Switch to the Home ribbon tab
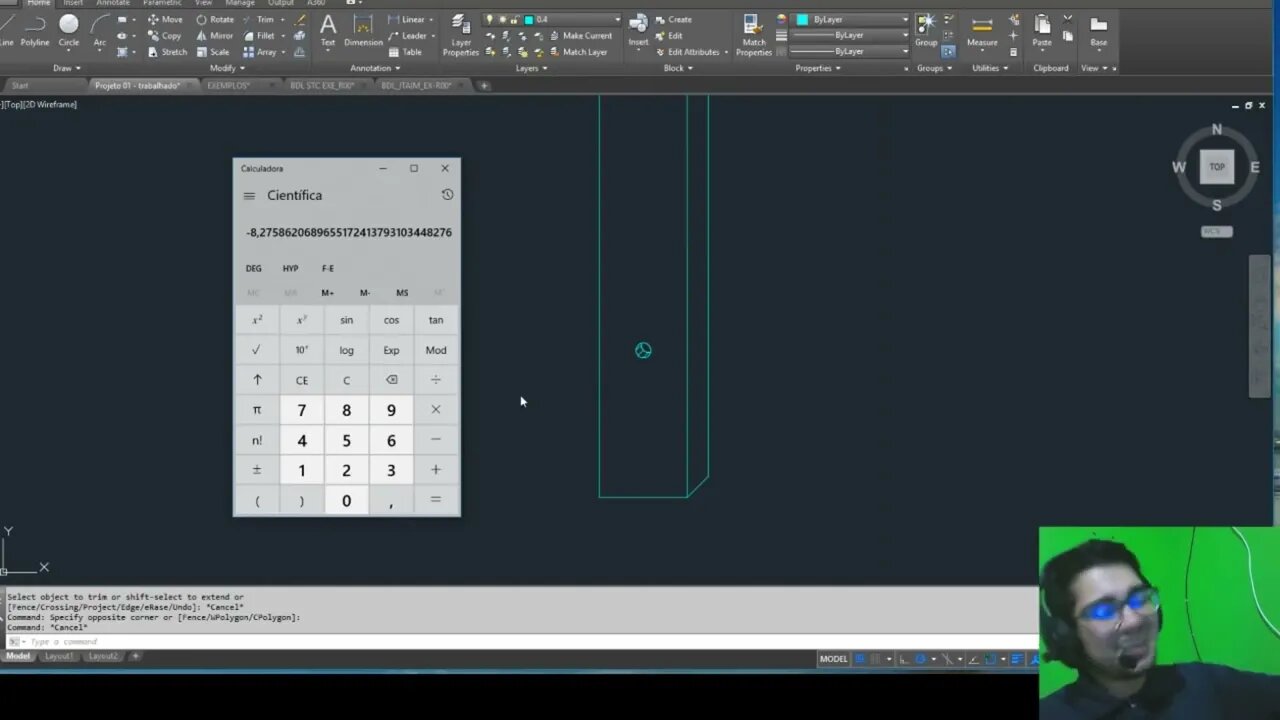This screenshot has height=720, width=1280. [x=38, y=3]
